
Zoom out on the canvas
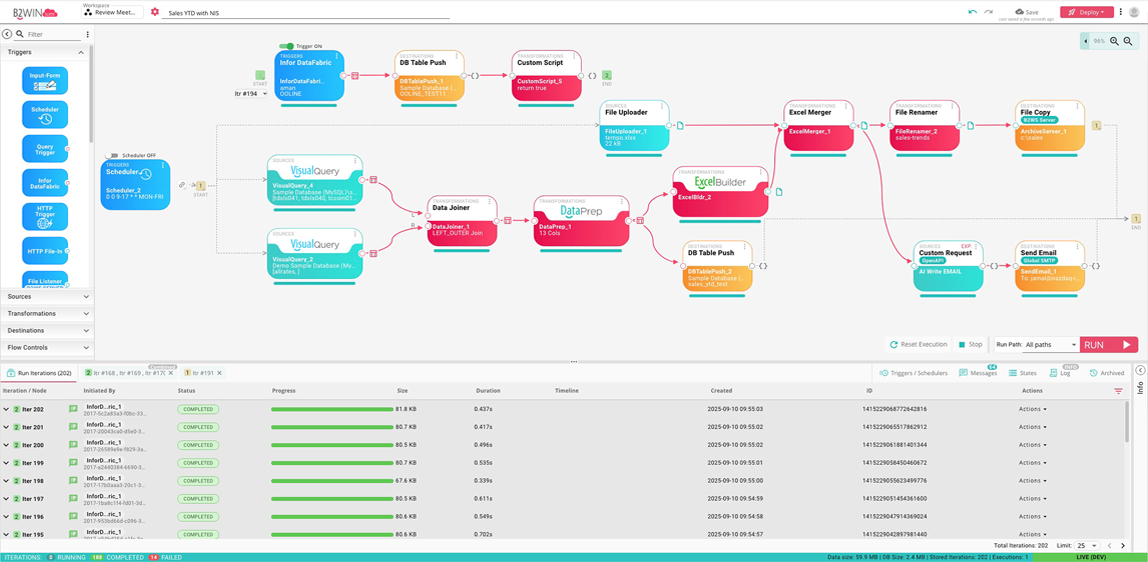[x=1128, y=42]
